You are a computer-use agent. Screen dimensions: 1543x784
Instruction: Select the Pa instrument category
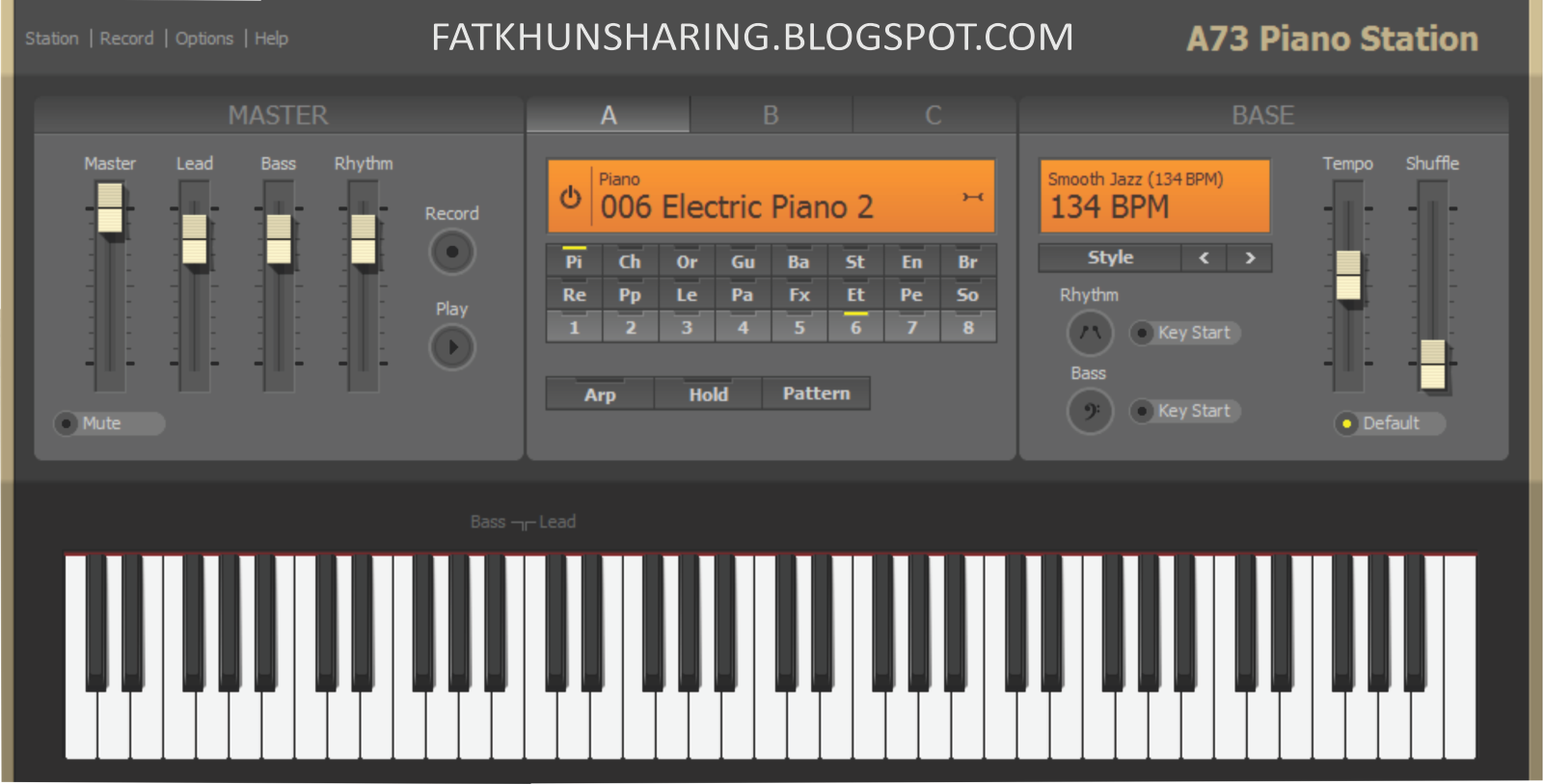pos(743,294)
